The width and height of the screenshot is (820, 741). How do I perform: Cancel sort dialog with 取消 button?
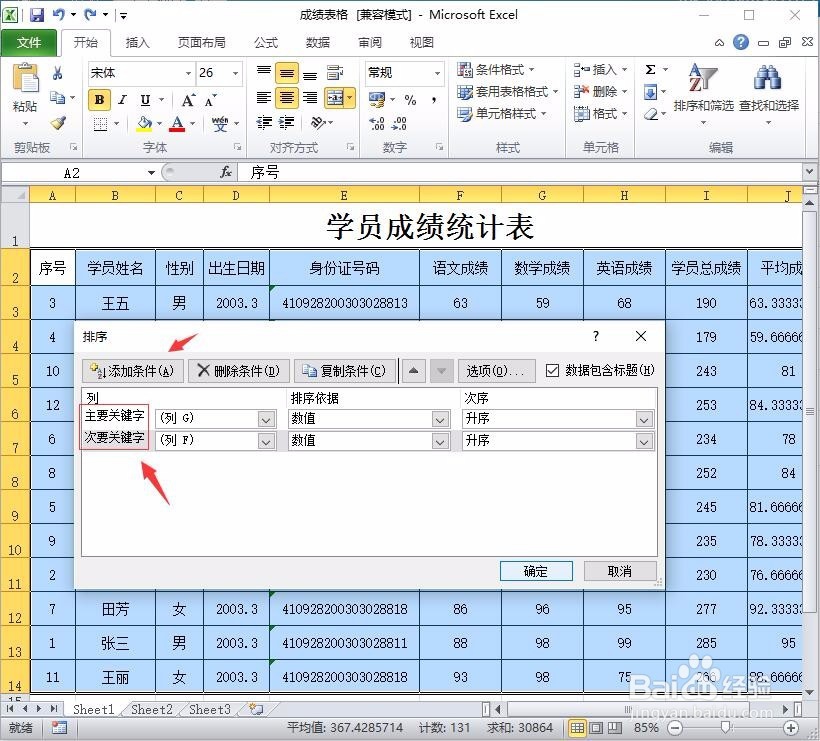(x=620, y=571)
